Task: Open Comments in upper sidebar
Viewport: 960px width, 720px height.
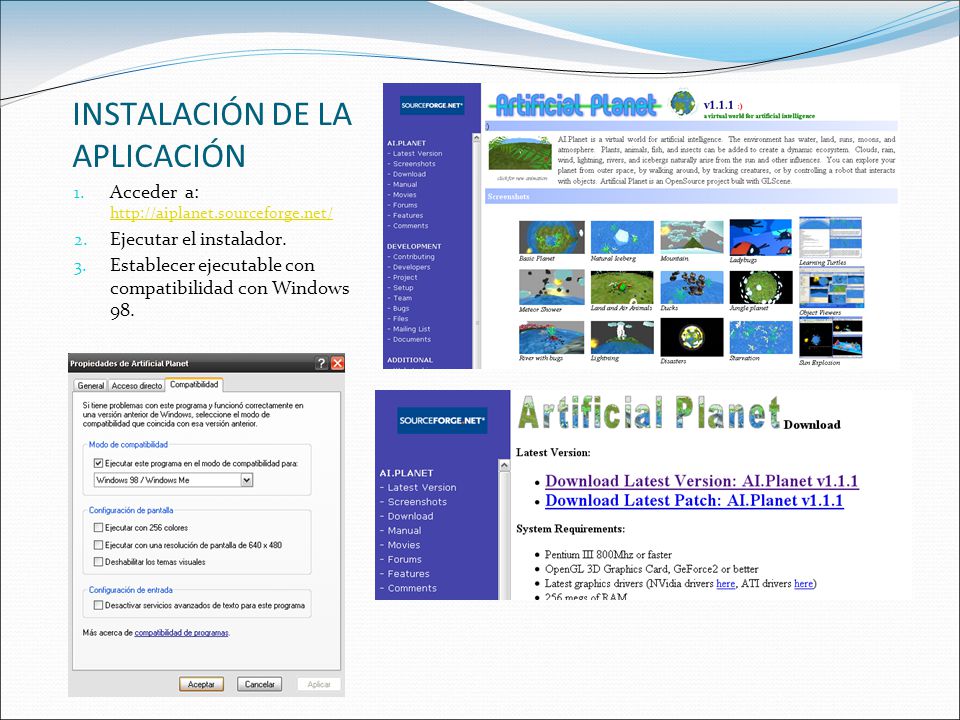Action: [410, 226]
